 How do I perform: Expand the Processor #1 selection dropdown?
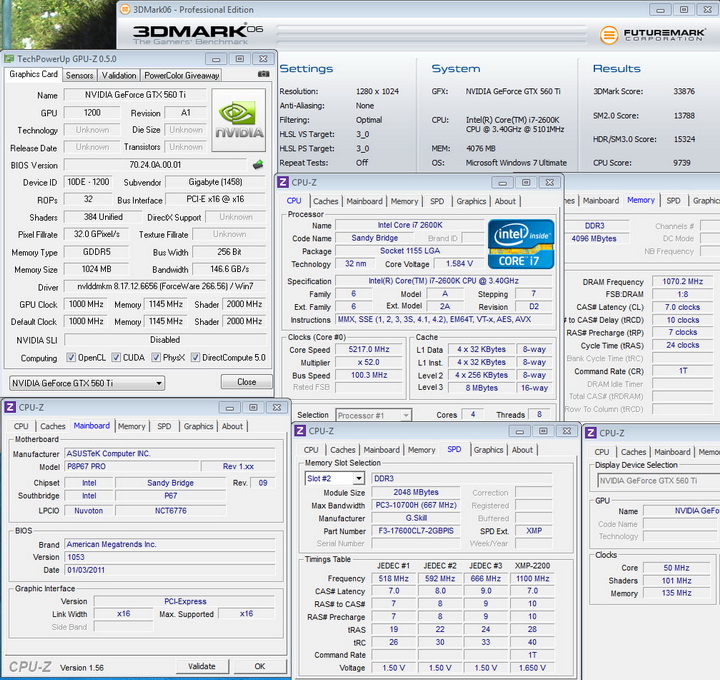click(372, 415)
